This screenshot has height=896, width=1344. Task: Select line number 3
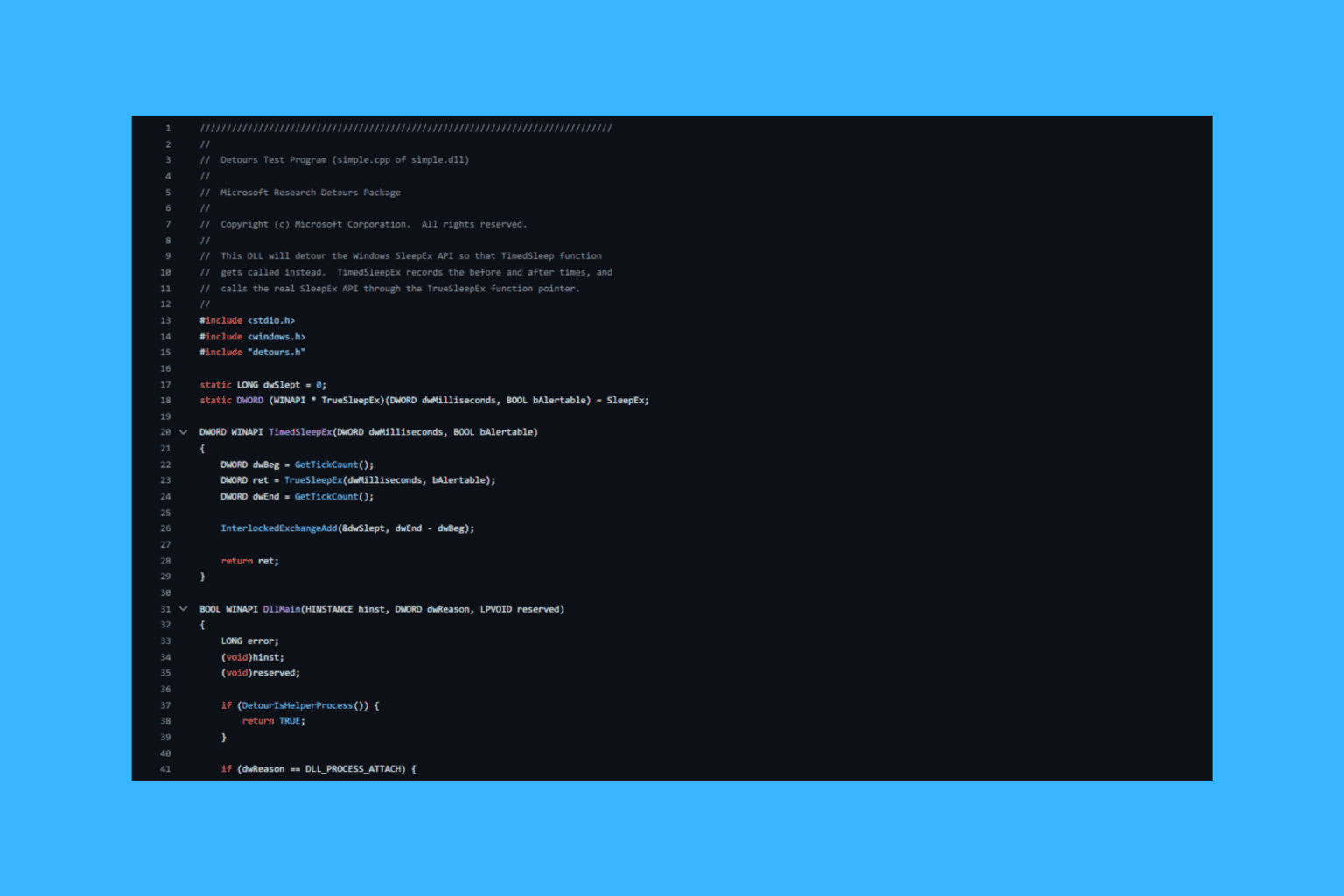tap(168, 160)
